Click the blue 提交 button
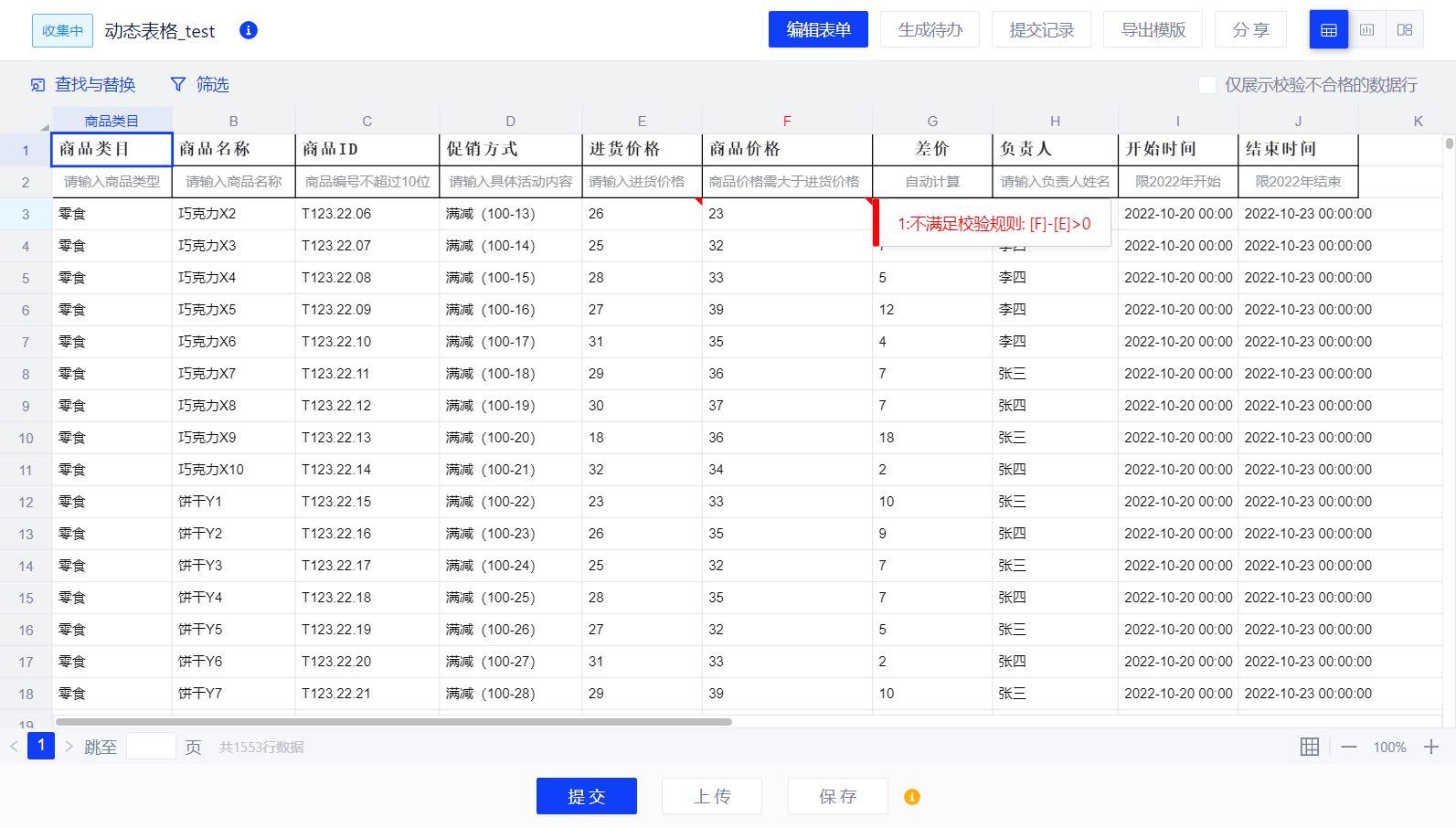 pyautogui.click(x=586, y=796)
